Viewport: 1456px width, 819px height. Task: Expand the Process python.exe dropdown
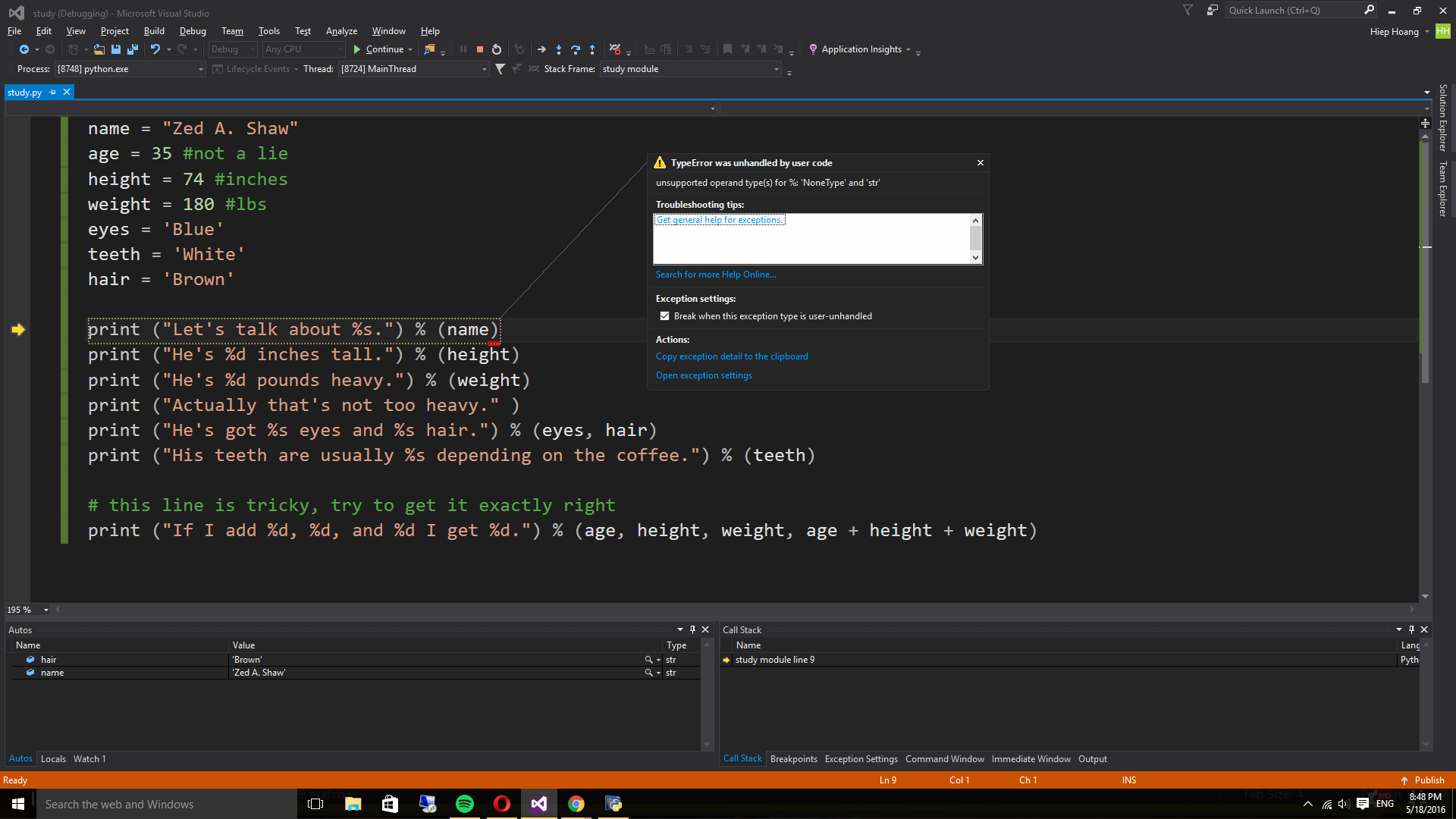click(x=200, y=69)
